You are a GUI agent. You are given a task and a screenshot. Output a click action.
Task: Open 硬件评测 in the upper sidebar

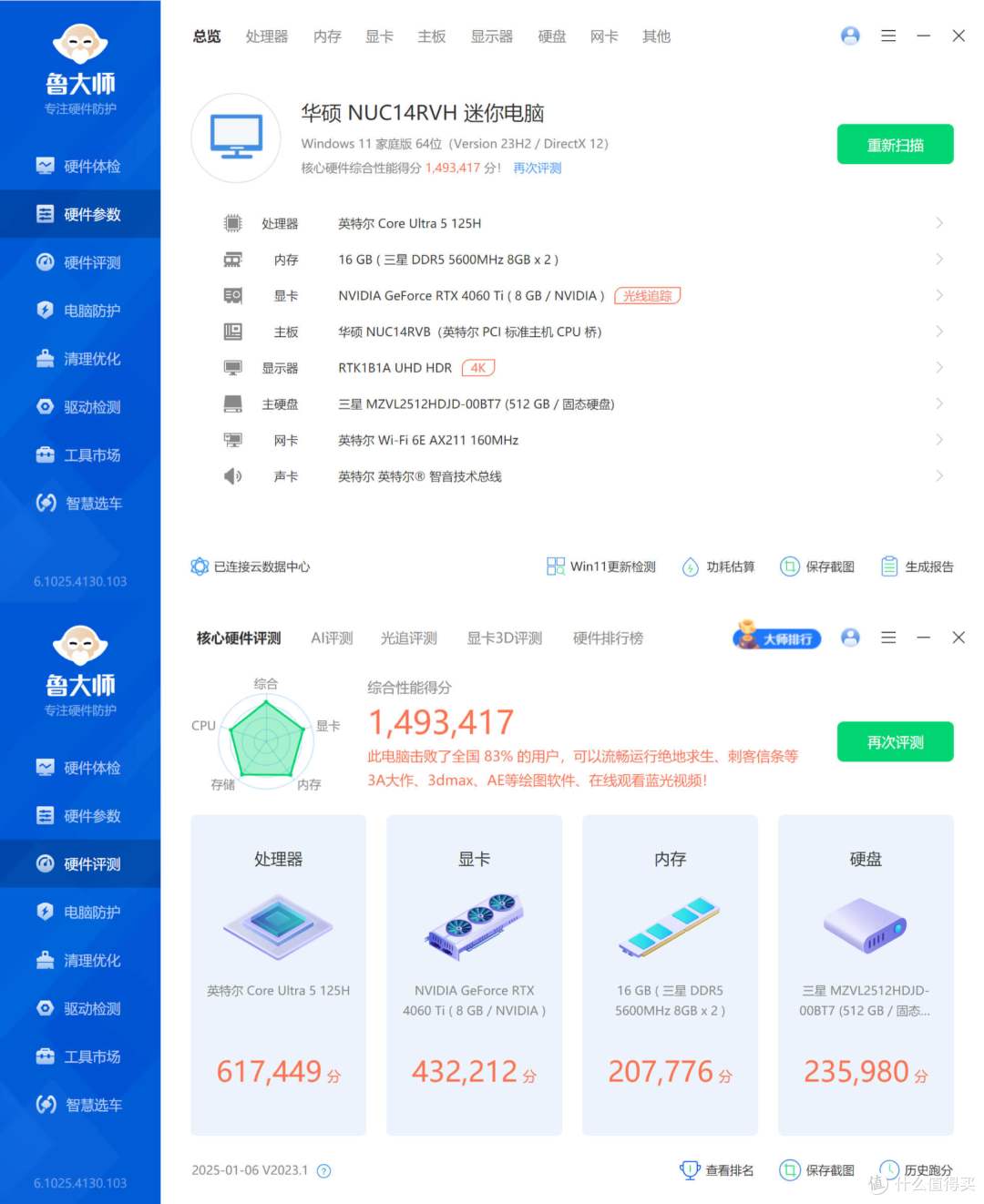pyautogui.click(x=80, y=262)
